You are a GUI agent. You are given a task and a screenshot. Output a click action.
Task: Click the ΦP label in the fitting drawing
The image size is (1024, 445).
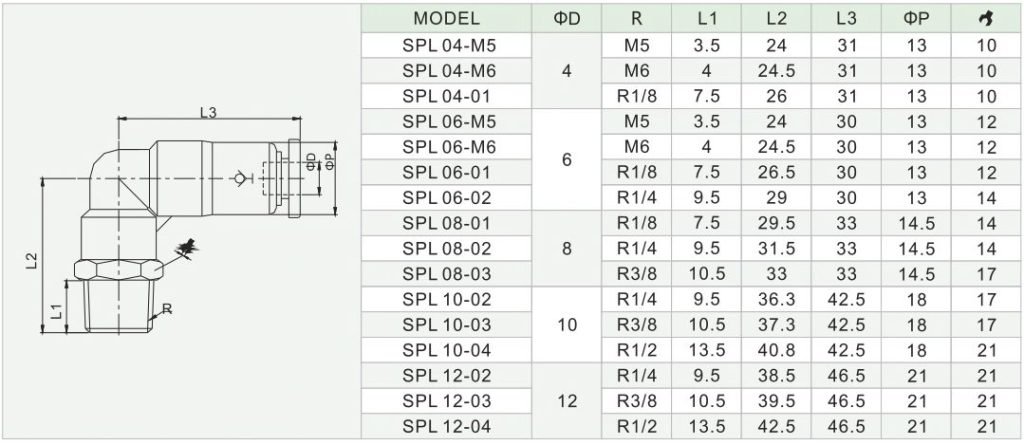click(330, 161)
